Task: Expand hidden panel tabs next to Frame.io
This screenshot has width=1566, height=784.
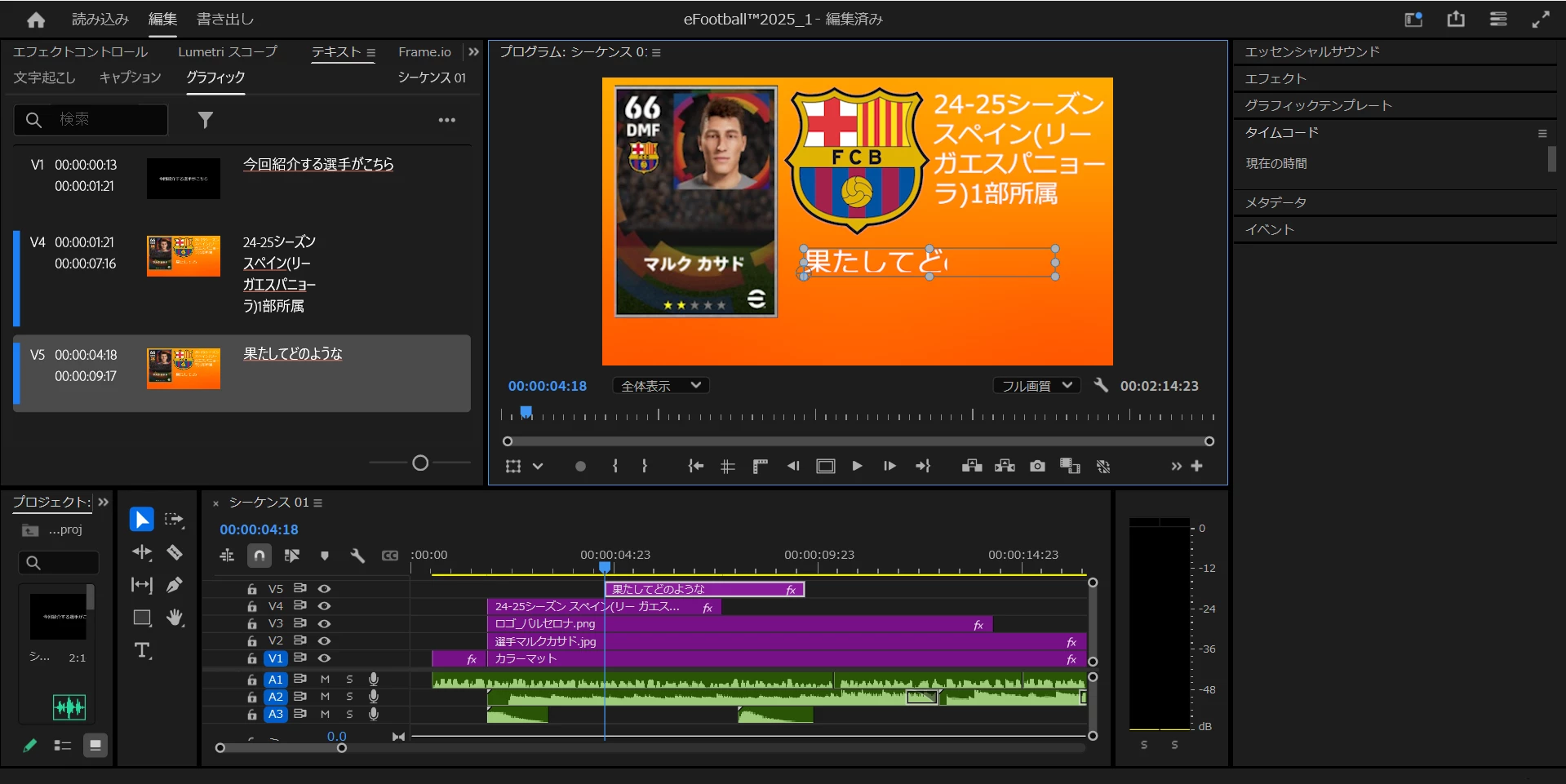Action: (473, 51)
